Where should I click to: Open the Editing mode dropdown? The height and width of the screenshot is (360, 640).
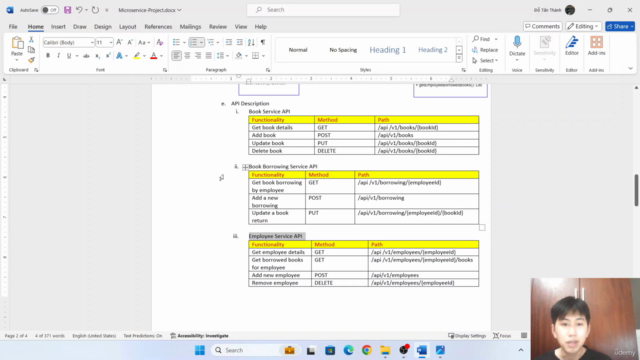[583, 26]
